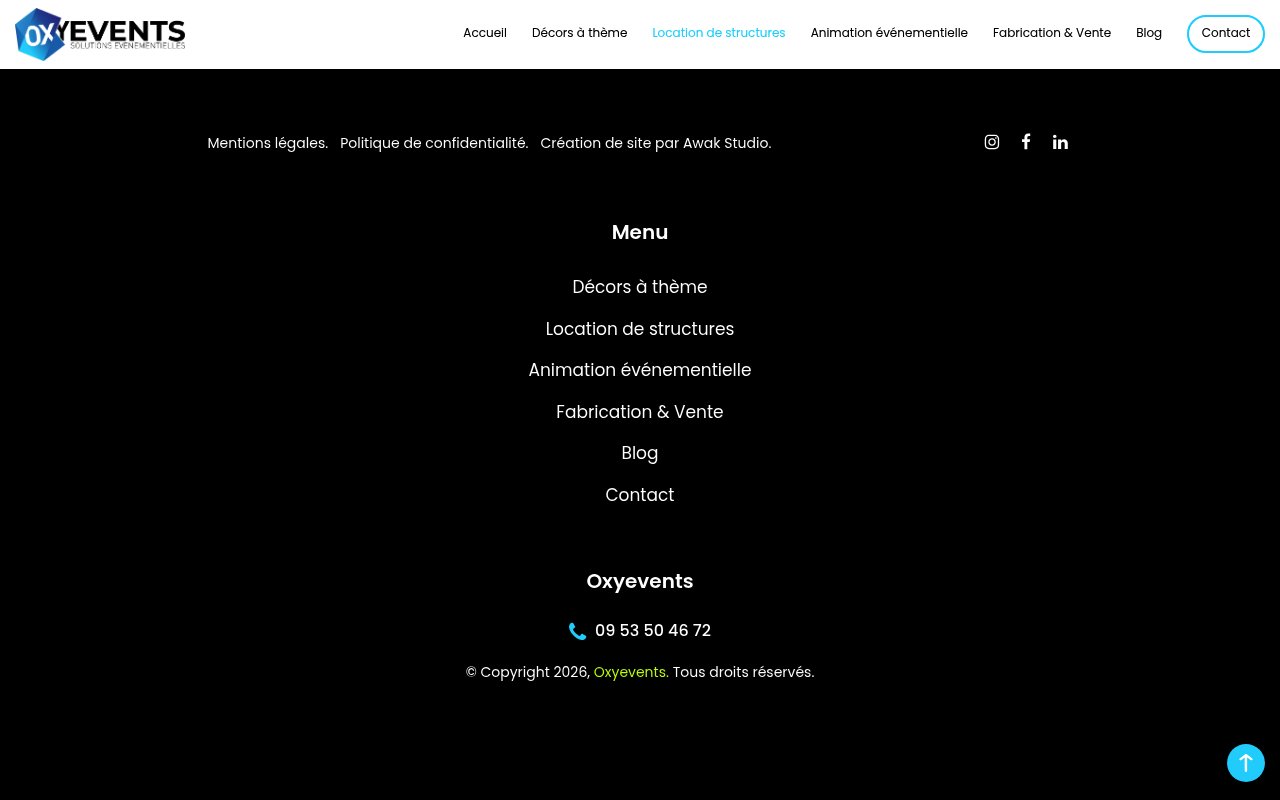The width and height of the screenshot is (1280, 800).
Task: View the Politique de confidentialité
Action: click(434, 143)
